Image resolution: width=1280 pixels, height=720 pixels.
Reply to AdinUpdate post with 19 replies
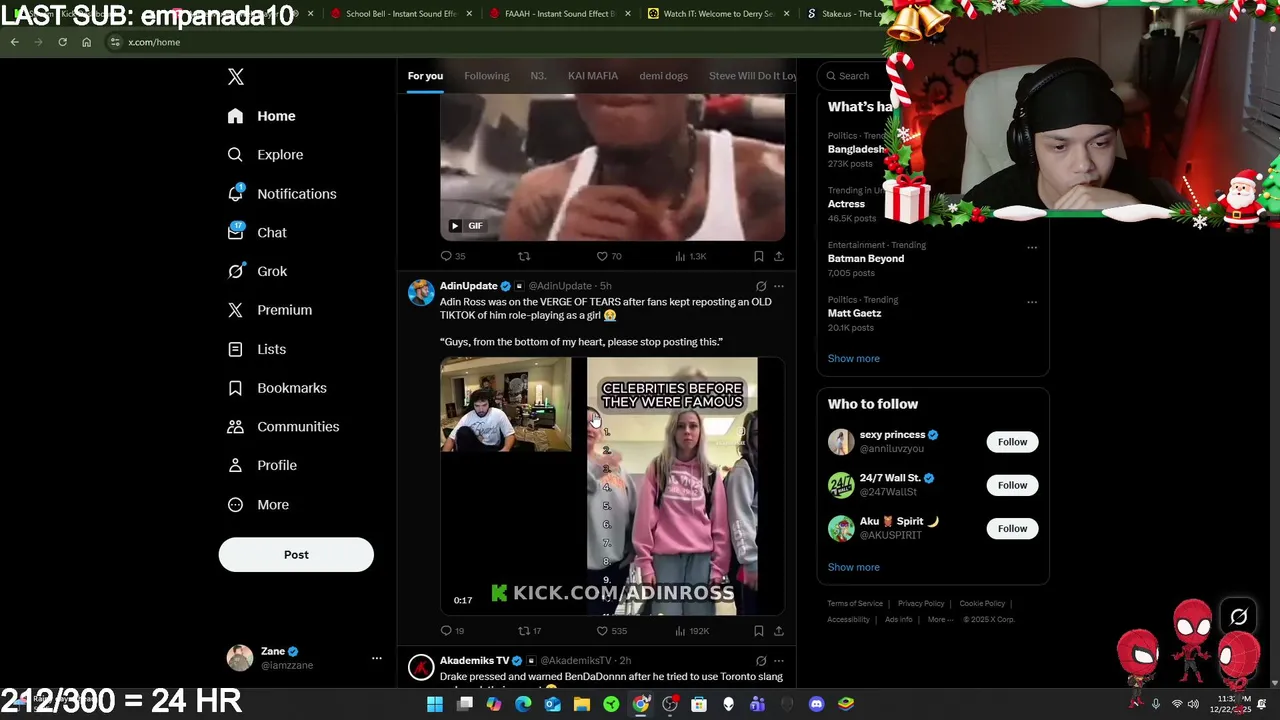(452, 631)
